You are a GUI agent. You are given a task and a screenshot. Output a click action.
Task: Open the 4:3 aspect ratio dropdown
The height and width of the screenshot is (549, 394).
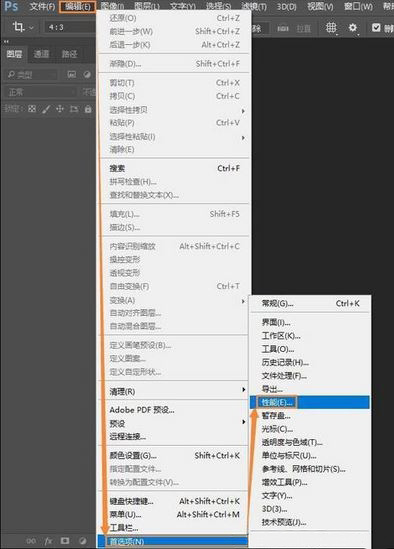[x=70, y=27]
